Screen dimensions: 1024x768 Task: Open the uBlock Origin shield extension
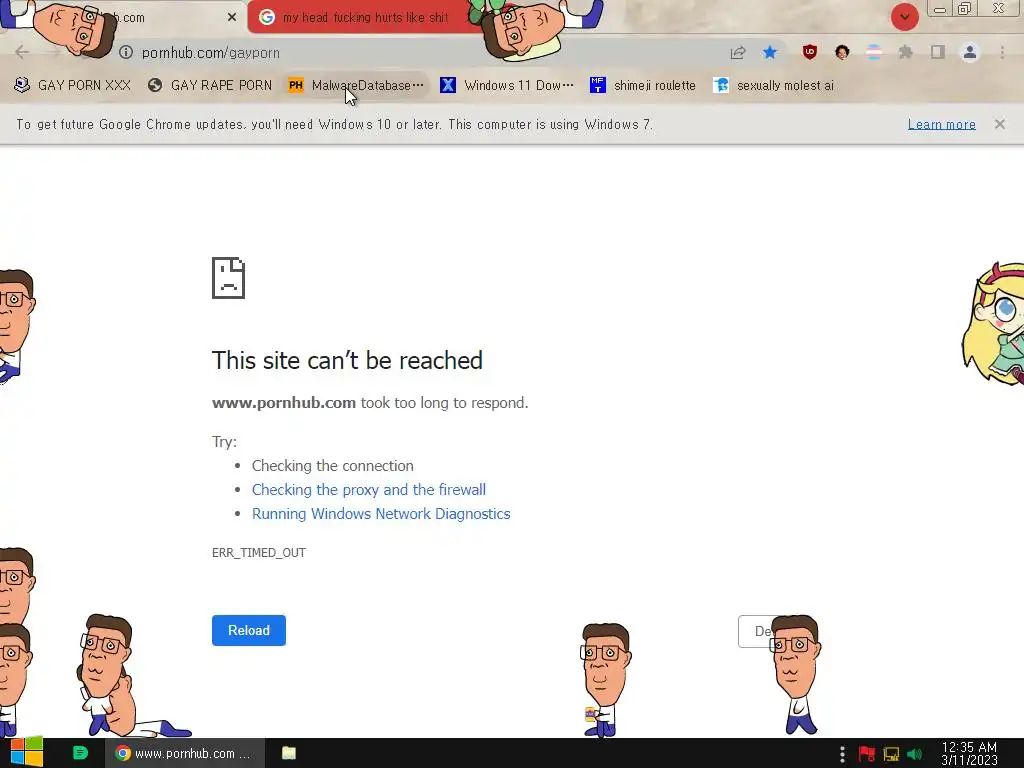pos(810,52)
